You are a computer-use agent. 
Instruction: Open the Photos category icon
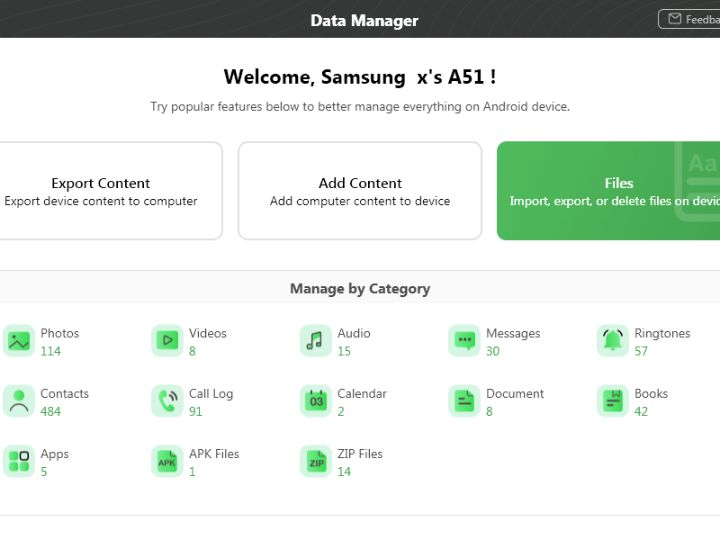click(x=19, y=341)
